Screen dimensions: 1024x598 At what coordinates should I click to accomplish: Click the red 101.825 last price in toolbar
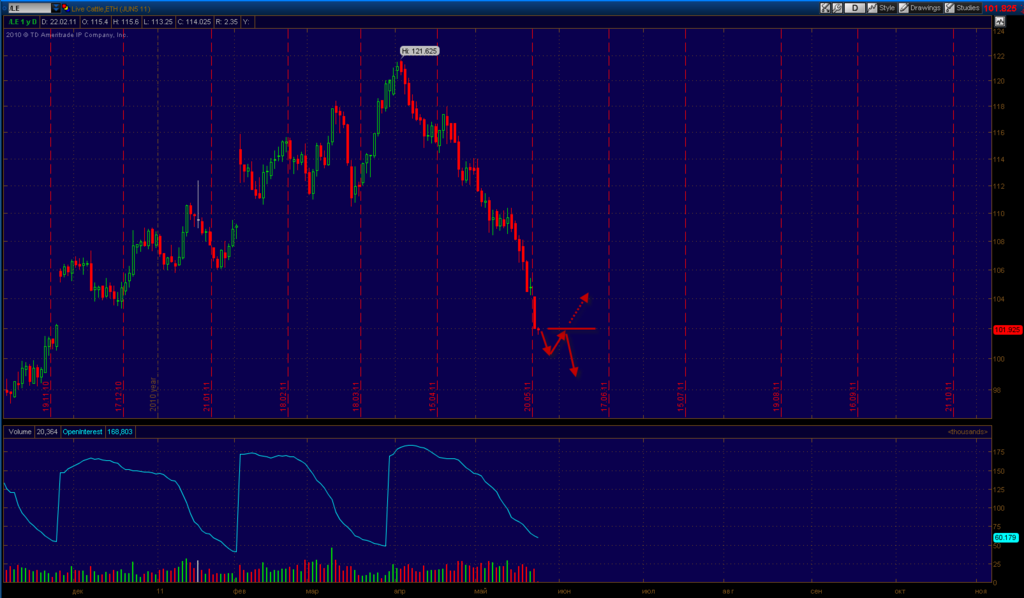coord(1000,8)
